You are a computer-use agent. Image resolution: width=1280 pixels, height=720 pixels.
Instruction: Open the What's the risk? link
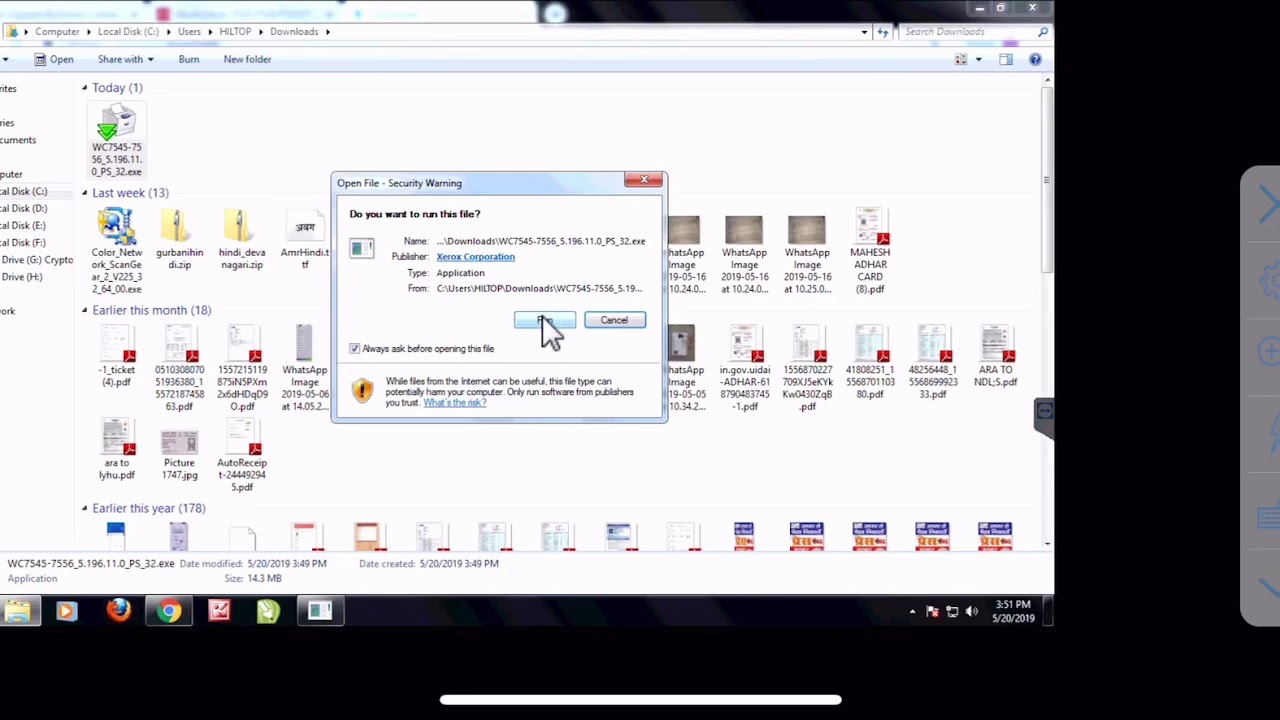click(455, 402)
